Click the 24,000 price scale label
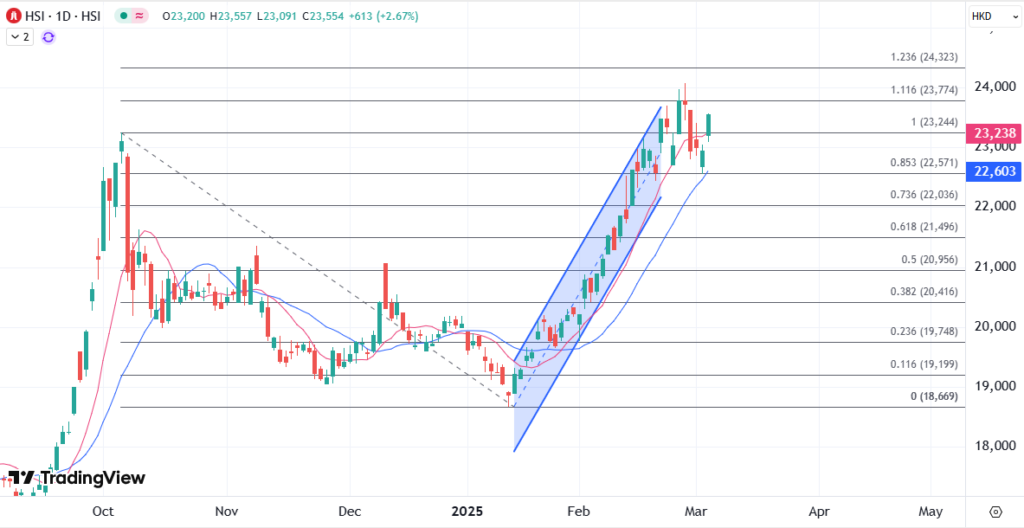This screenshot has height=528, width=1024. [x=994, y=87]
